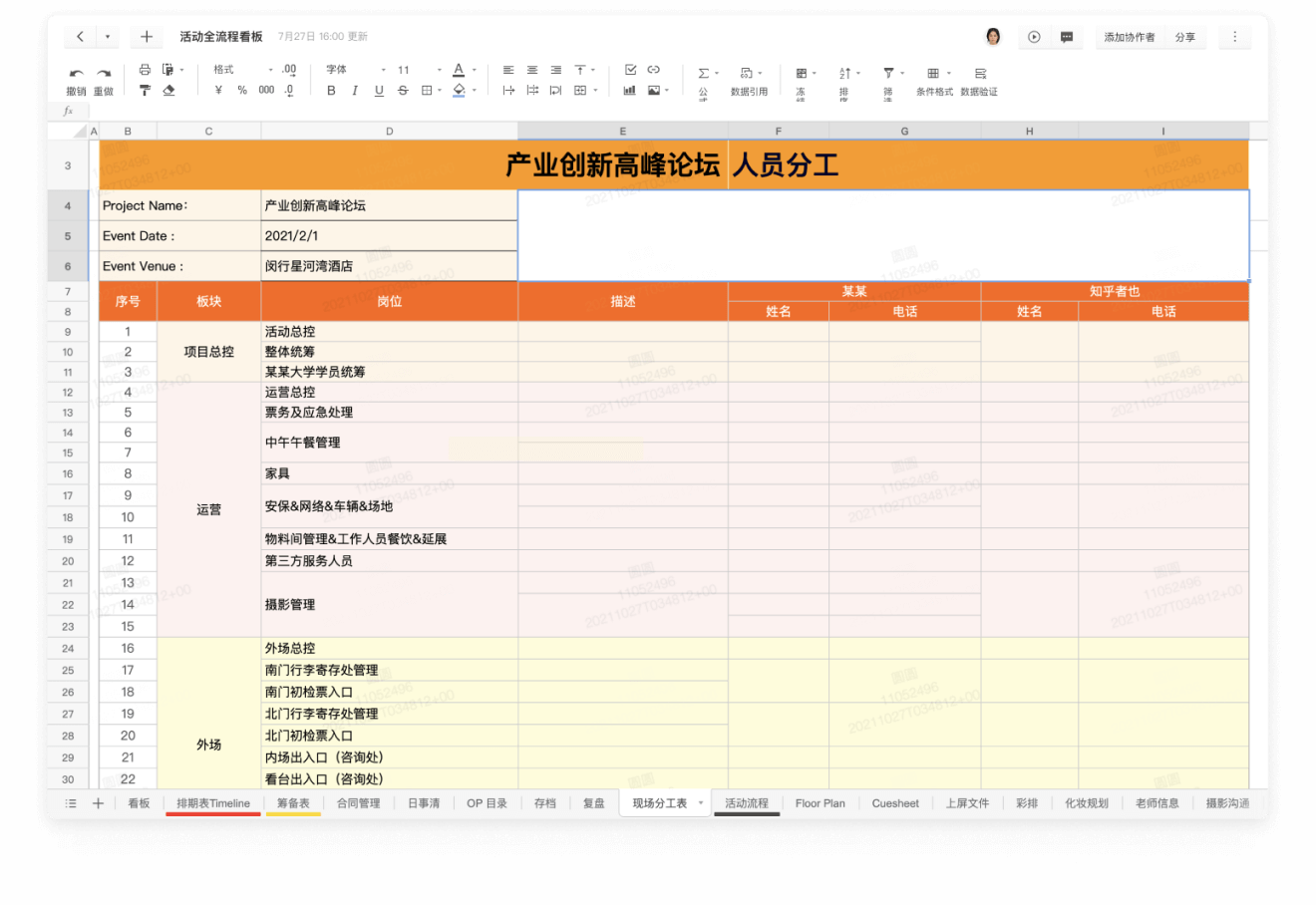This screenshot has width=1316, height=905.
Task: Align text left
Action: point(508,70)
